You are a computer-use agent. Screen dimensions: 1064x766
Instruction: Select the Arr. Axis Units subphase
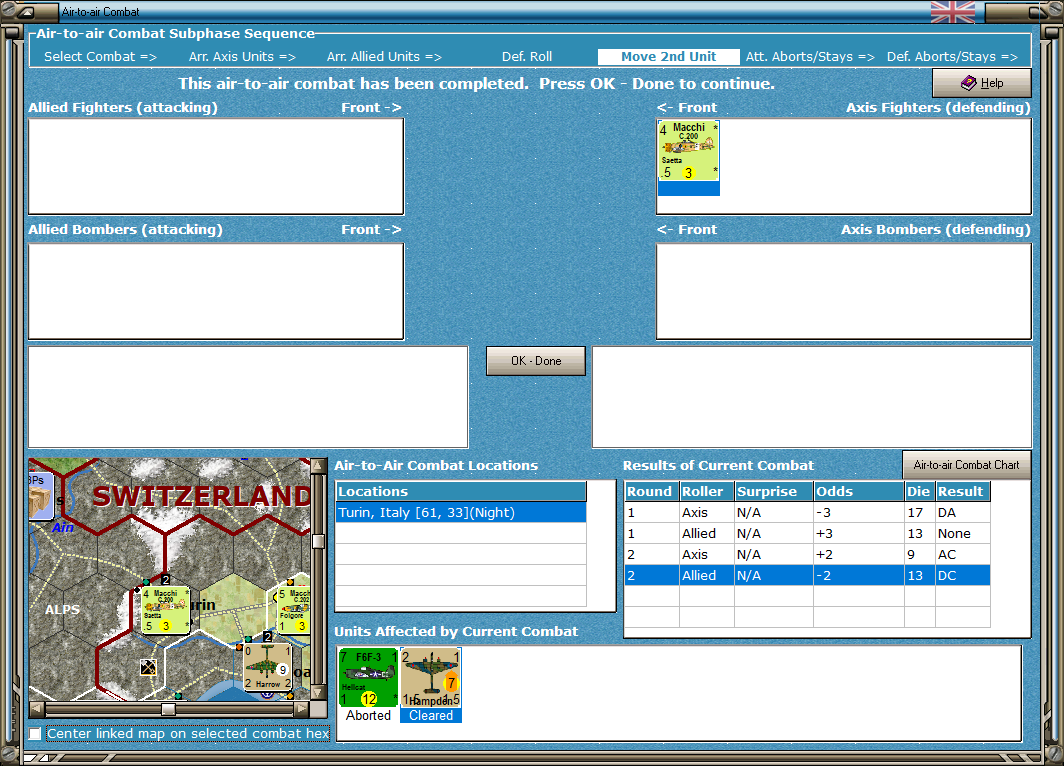(x=242, y=57)
